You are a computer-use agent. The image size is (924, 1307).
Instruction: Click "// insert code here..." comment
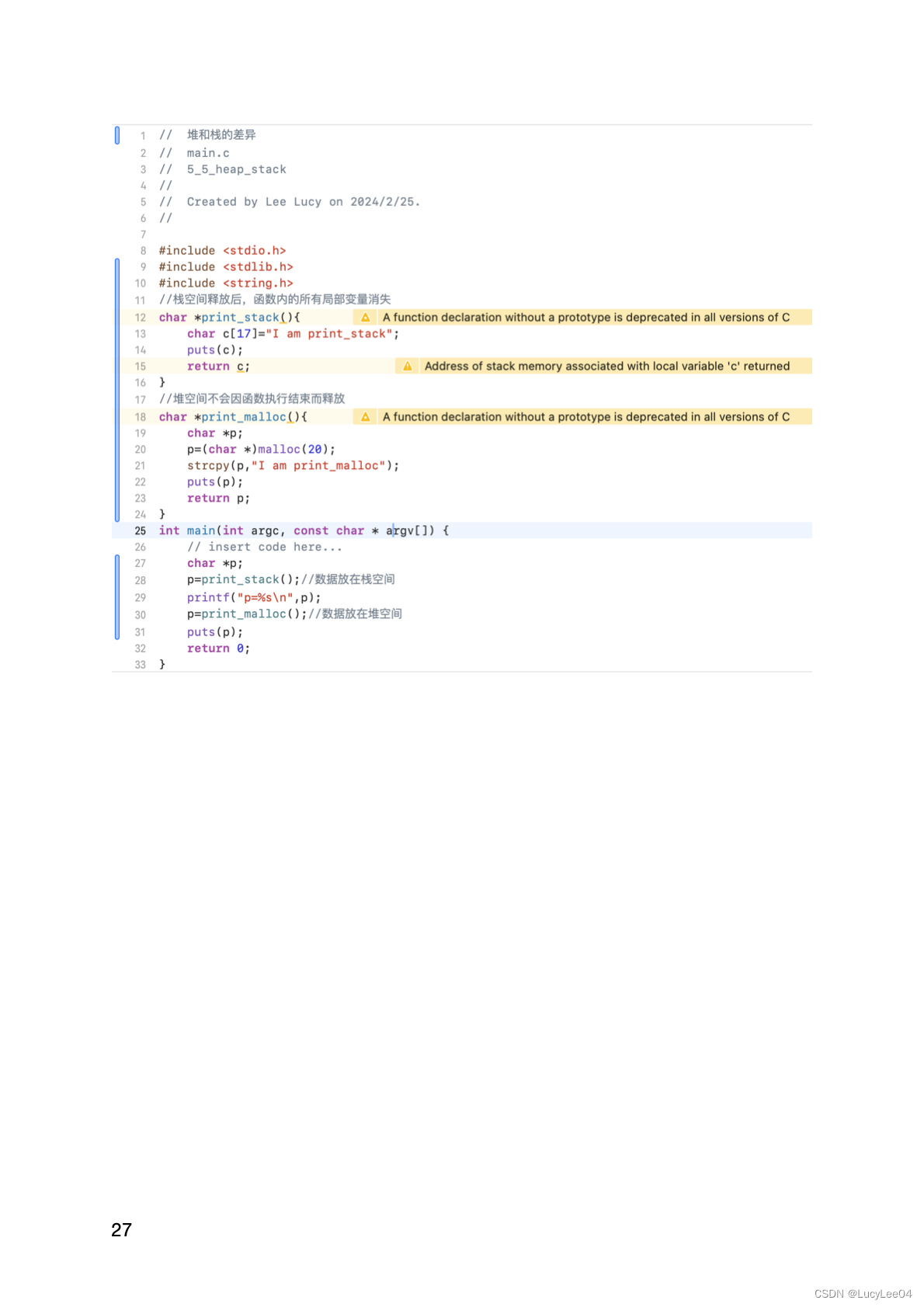coord(264,547)
